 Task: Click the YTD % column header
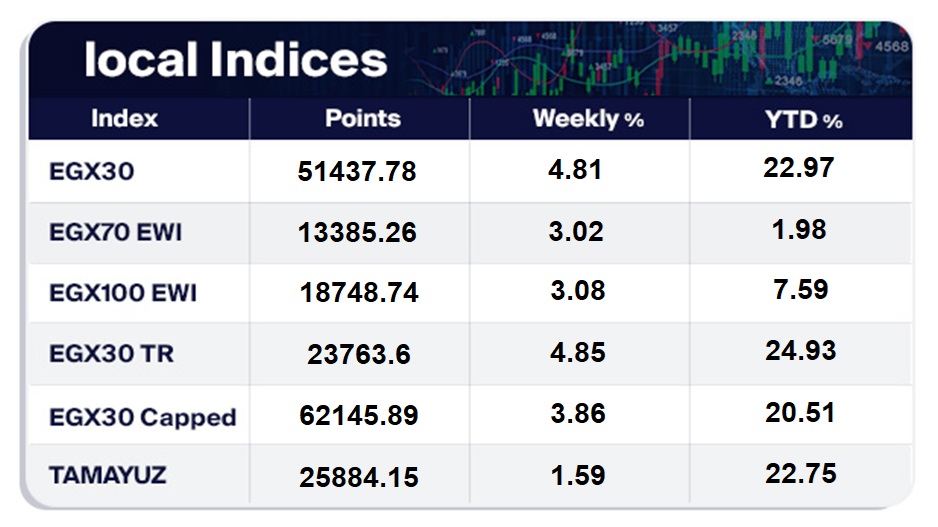803,119
